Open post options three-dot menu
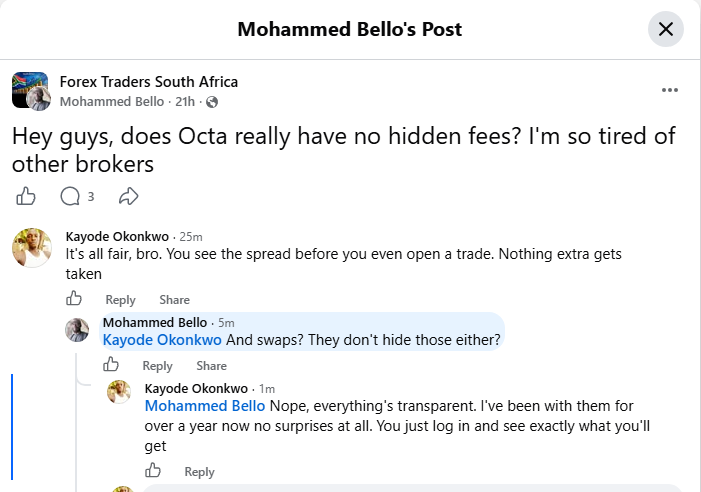This screenshot has height=492, width=701. point(670,90)
